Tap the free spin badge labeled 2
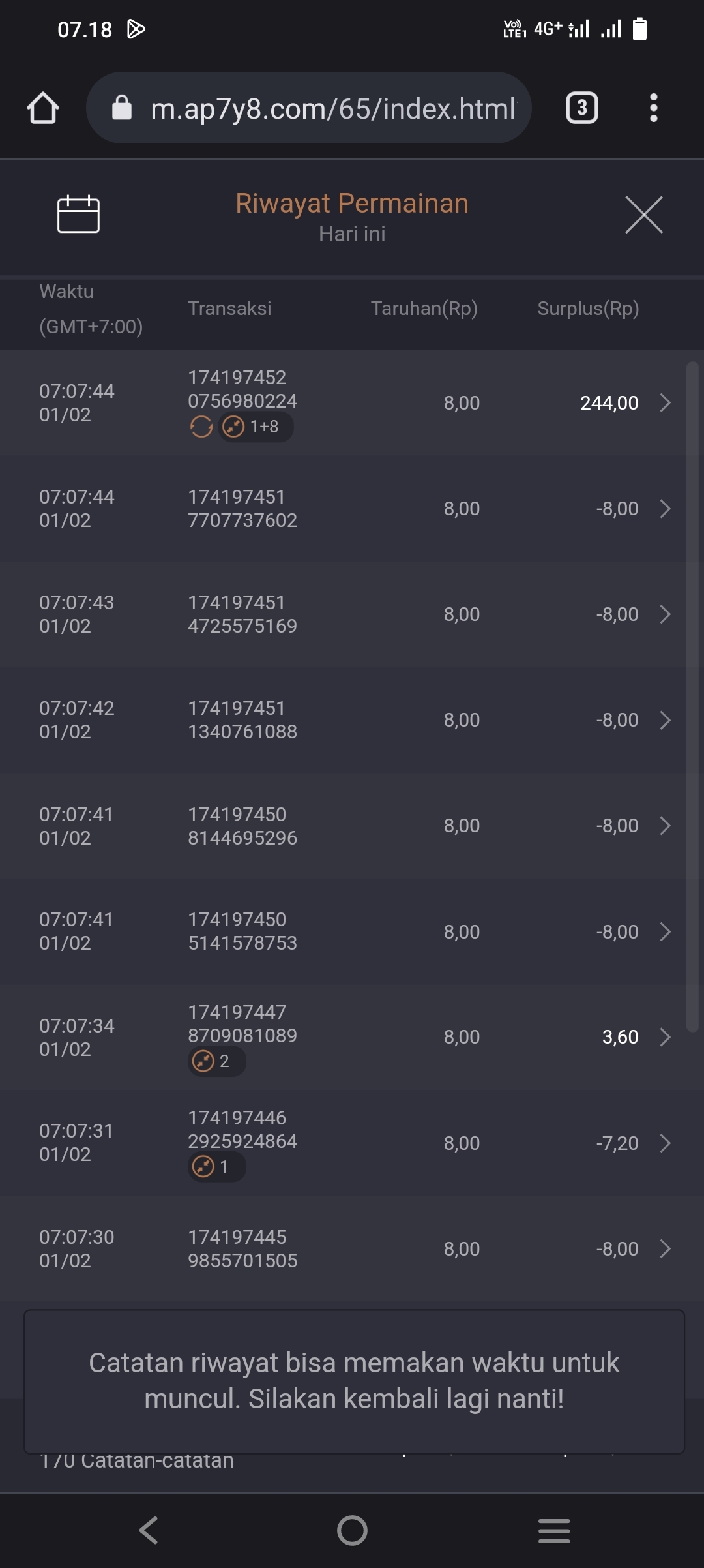The height and width of the screenshot is (1568, 704). point(216,1061)
